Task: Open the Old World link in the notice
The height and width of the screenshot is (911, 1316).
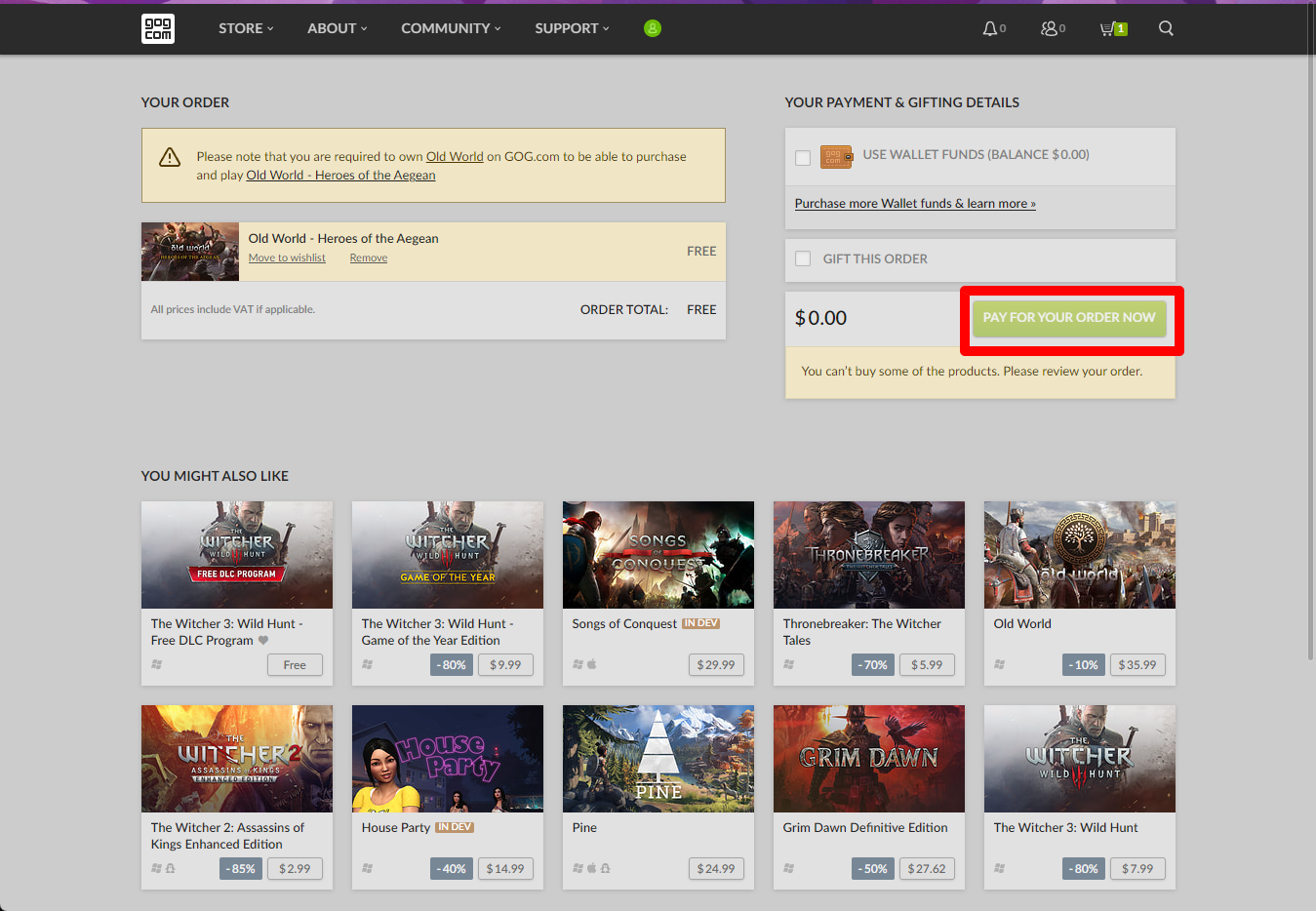Action: pyautogui.click(x=455, y=156)
